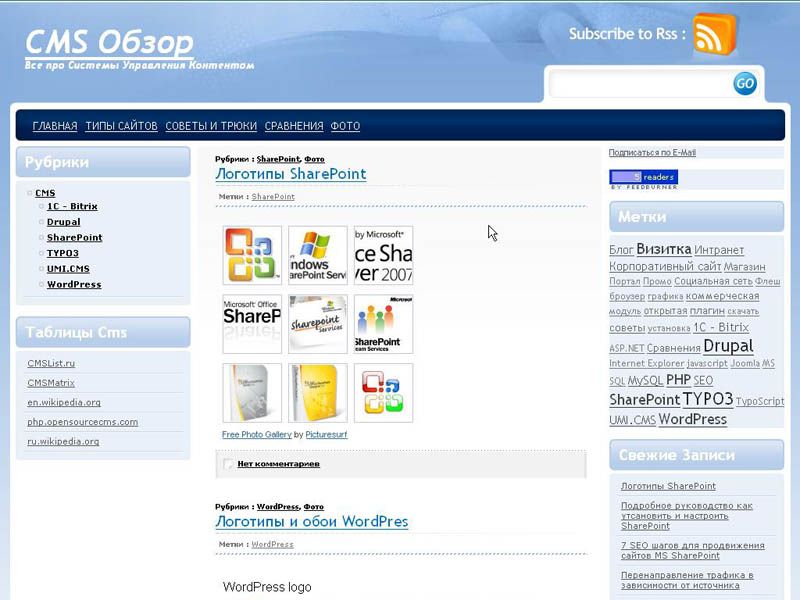This screenshot has width=800, height=600.
Task: Select the Интранет tag in cloud
Action: click(719, 250)
